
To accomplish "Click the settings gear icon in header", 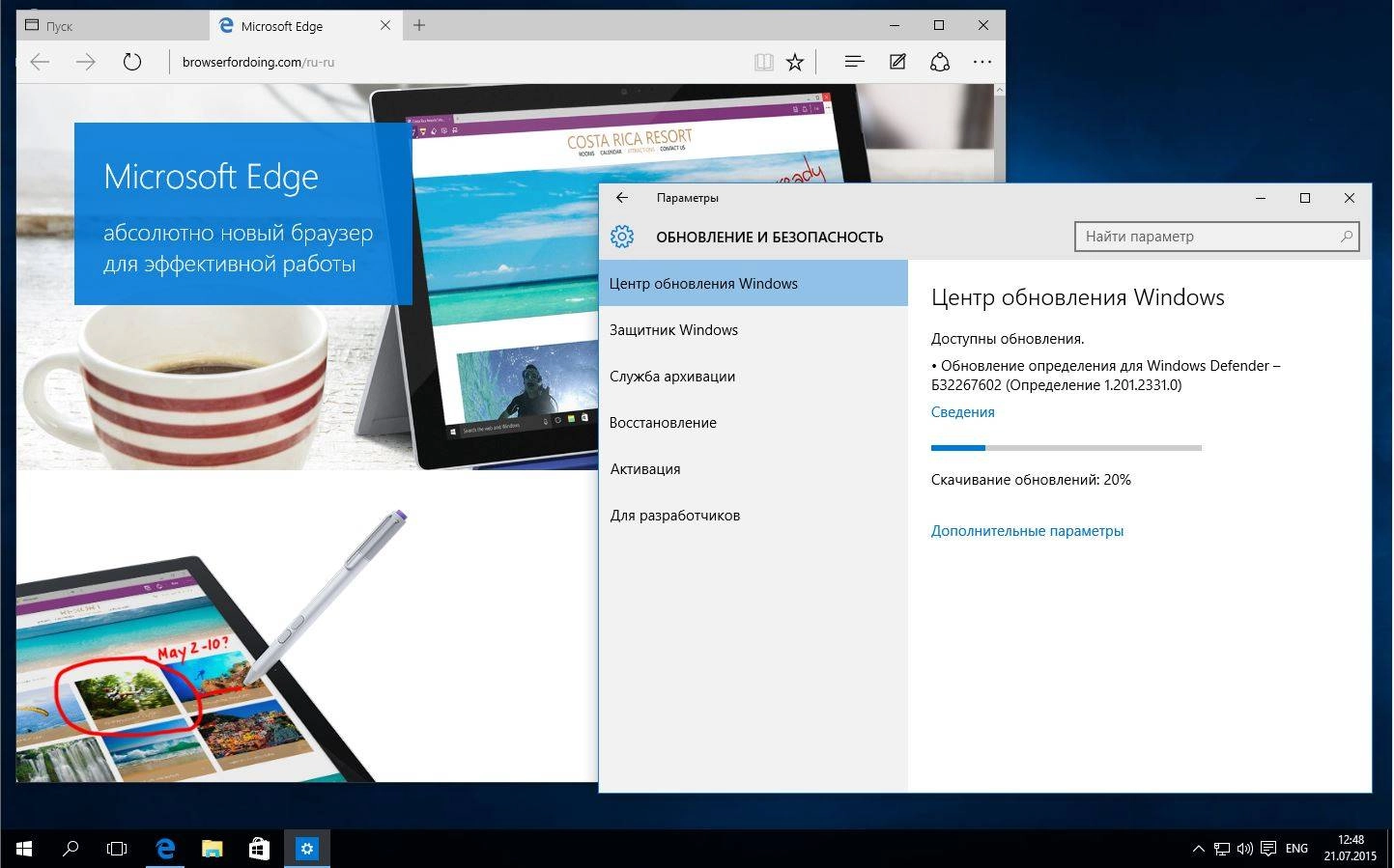I will click(622, 237).
